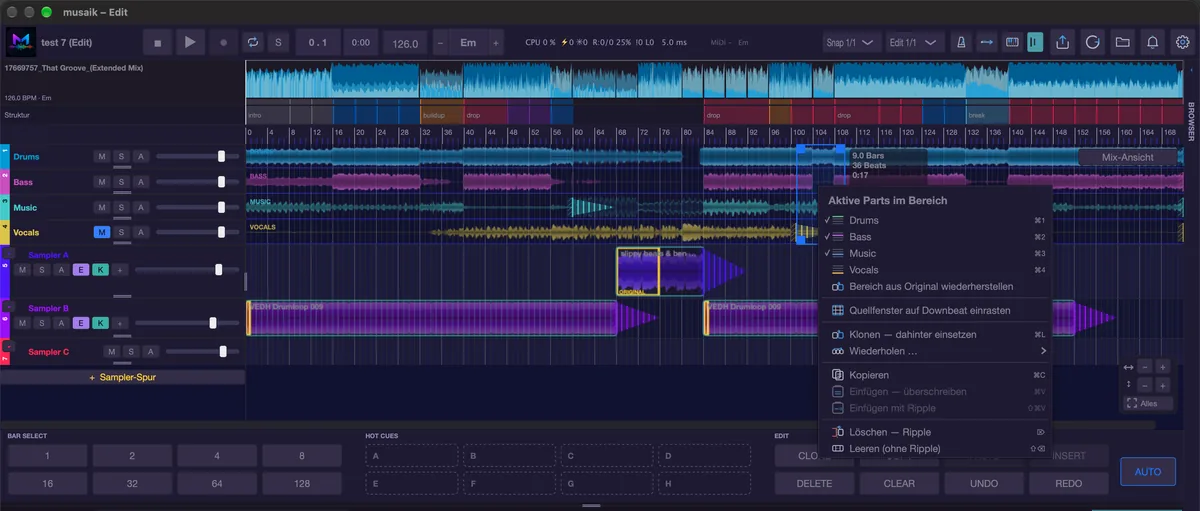The width and height of the screenshot is (1200, 511).
Task: Open the piano keyboard icon
Action: [1011, 43]
